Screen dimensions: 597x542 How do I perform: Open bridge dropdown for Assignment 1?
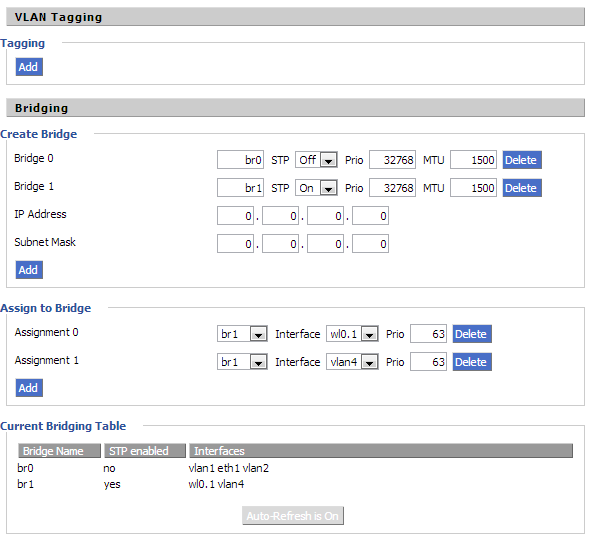coord(242,362)
